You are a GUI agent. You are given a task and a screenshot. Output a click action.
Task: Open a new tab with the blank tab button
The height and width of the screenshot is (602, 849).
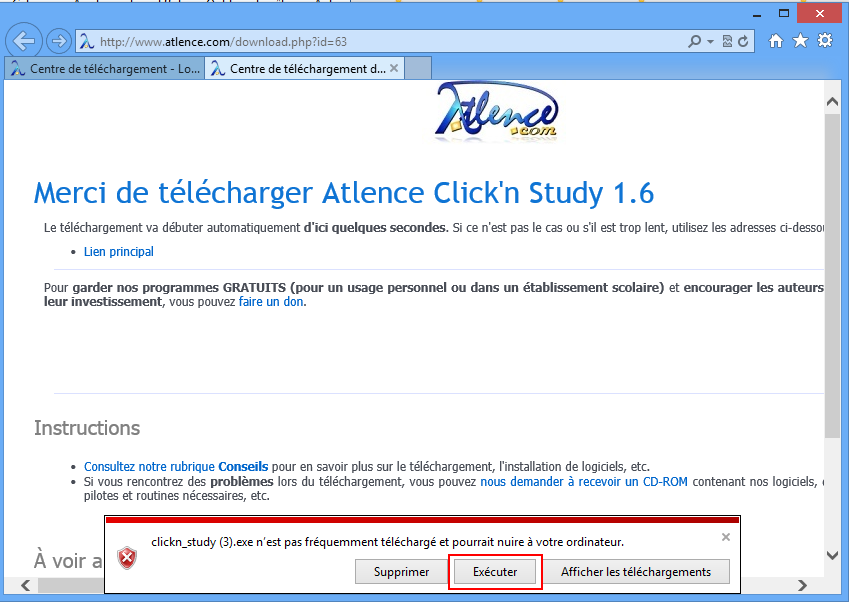[x=418, y=69]
